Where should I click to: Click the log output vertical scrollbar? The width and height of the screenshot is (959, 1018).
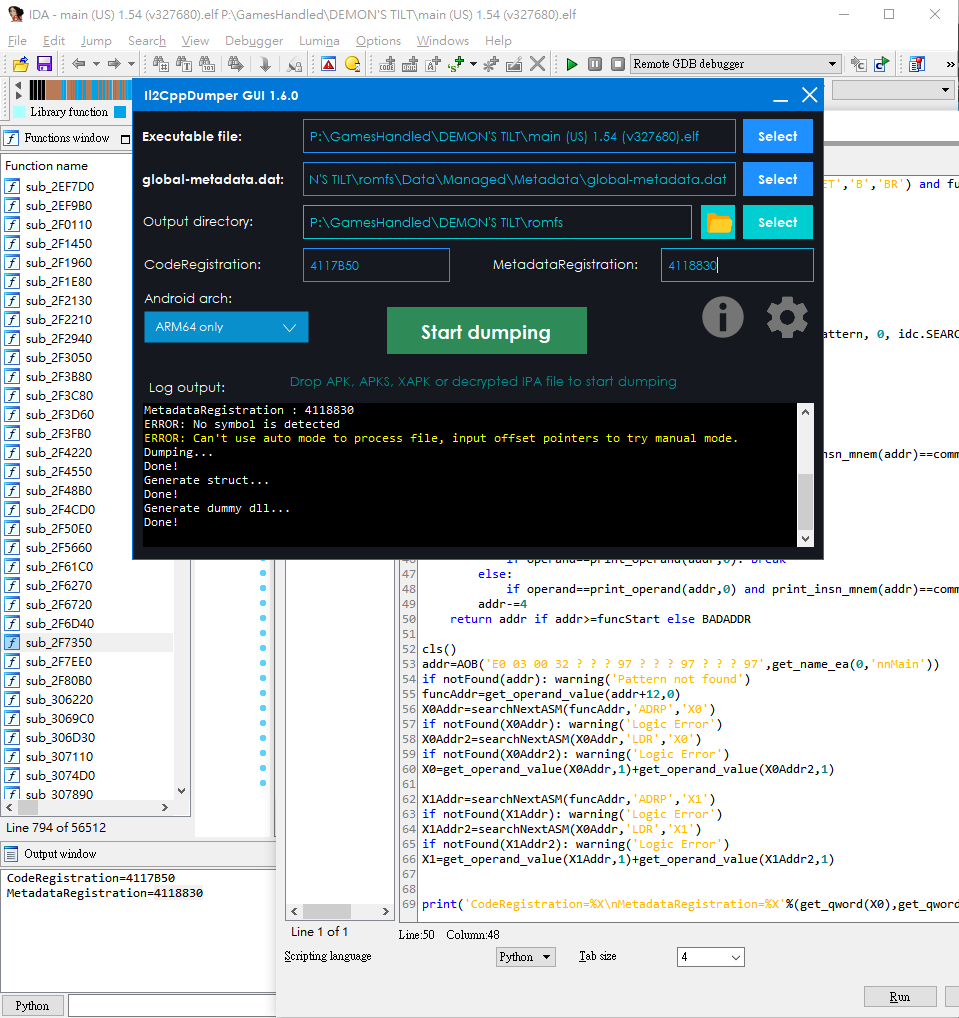tap(805, 475)
